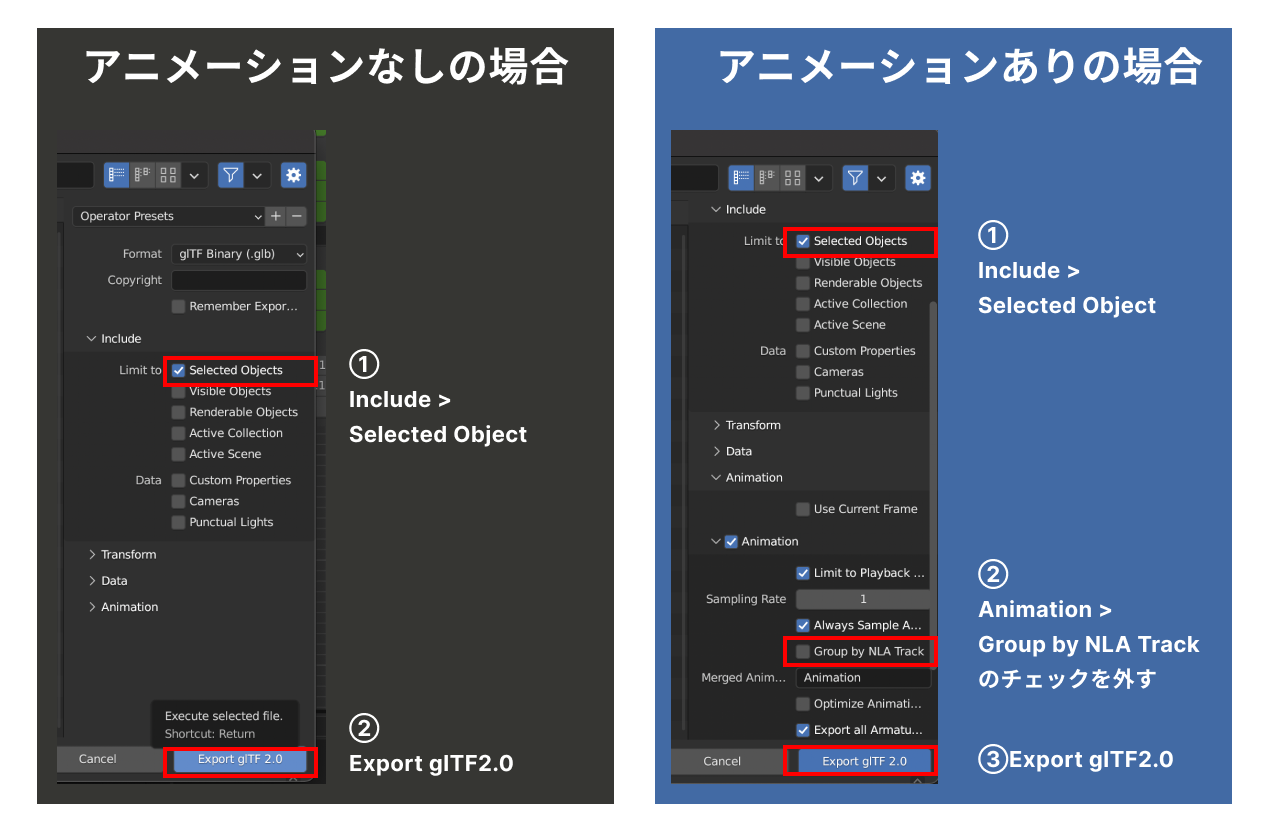Click the gear settings icon in right dialog

click(x=917, y=178)
